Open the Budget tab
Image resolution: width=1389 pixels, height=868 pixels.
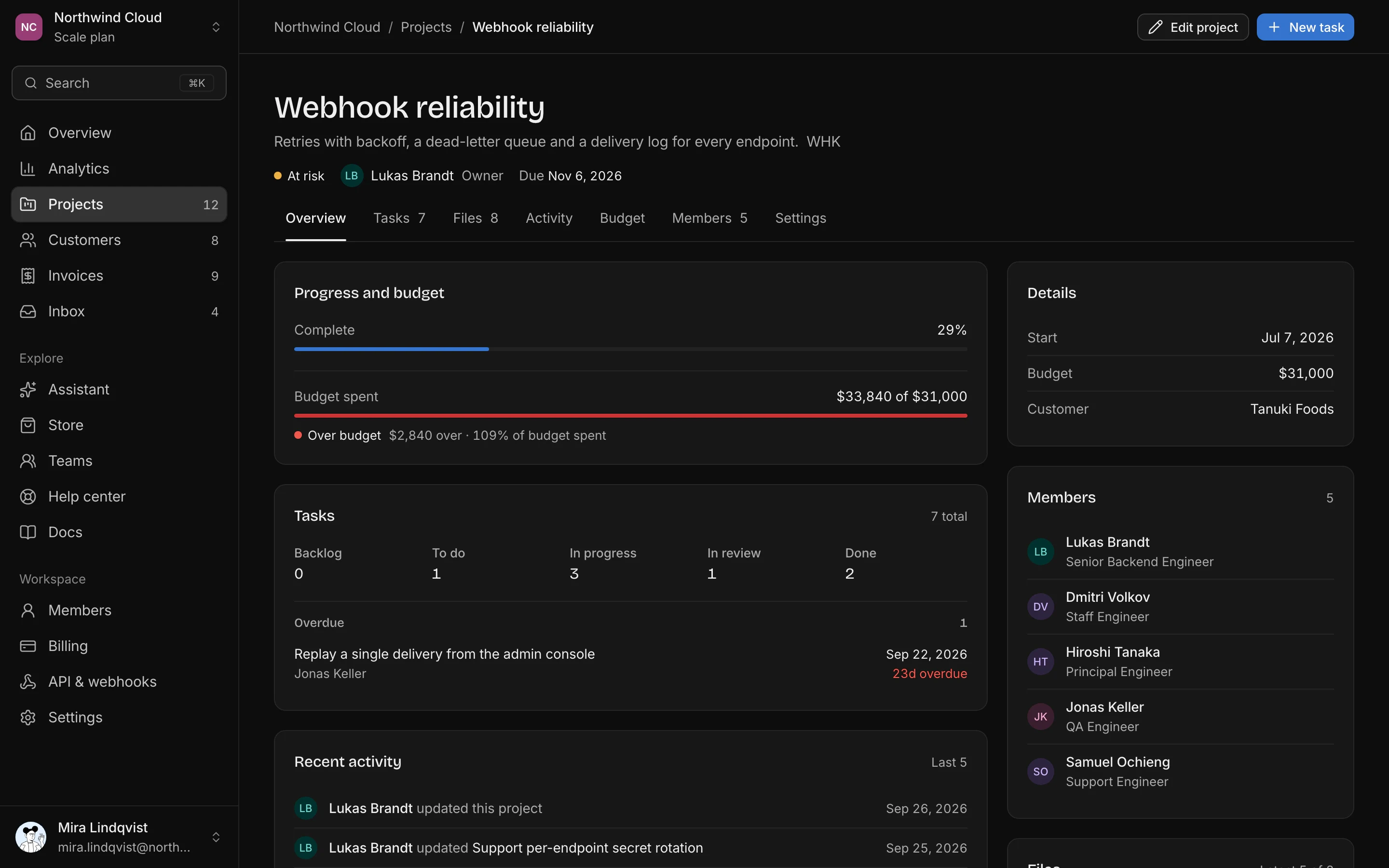[x=622, y=218]
